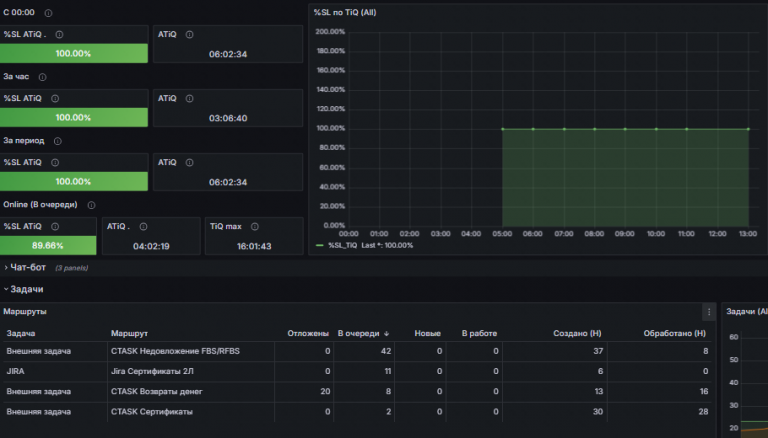Click Обработано value 16 in Возвраты денег row
Screen dimensions: 768x438
tap(704, 391)
